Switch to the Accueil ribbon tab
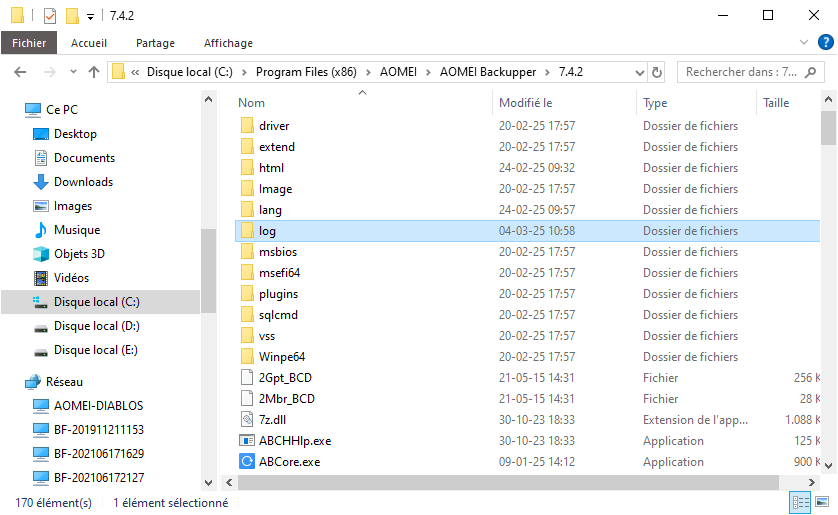This screenshot has height=515, width=838. coord(89,43)
